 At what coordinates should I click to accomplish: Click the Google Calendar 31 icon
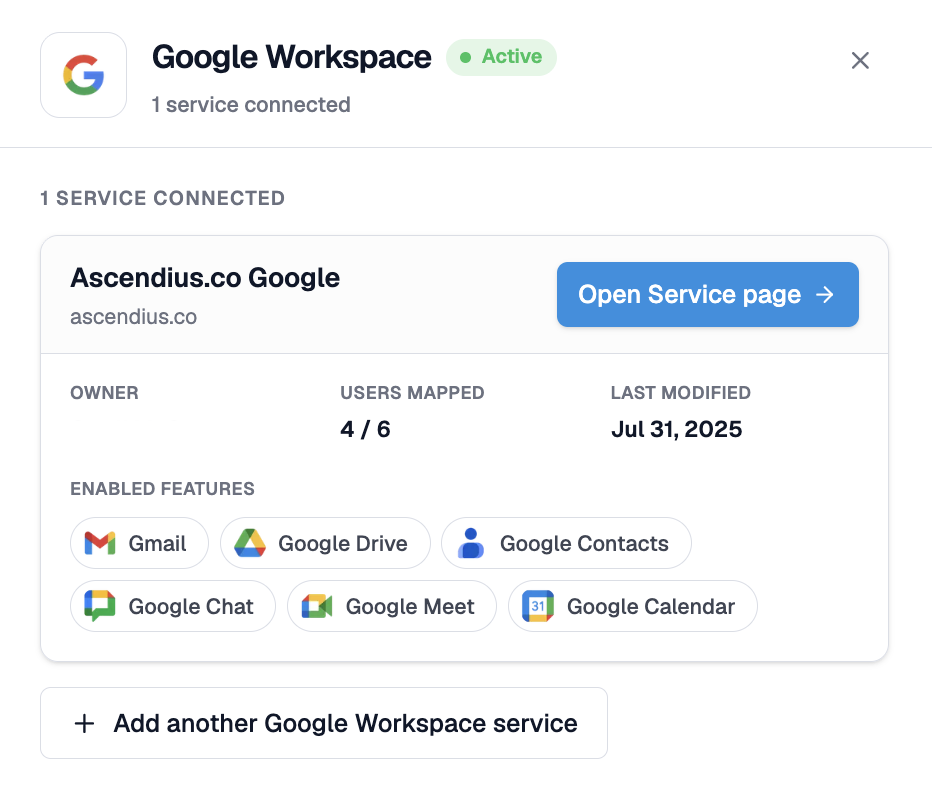click(x=538, y=606)
